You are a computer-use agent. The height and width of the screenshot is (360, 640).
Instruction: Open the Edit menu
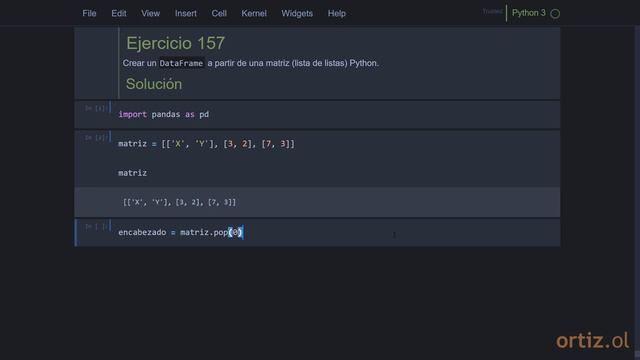pyautogui.click(x=119, y=13)
